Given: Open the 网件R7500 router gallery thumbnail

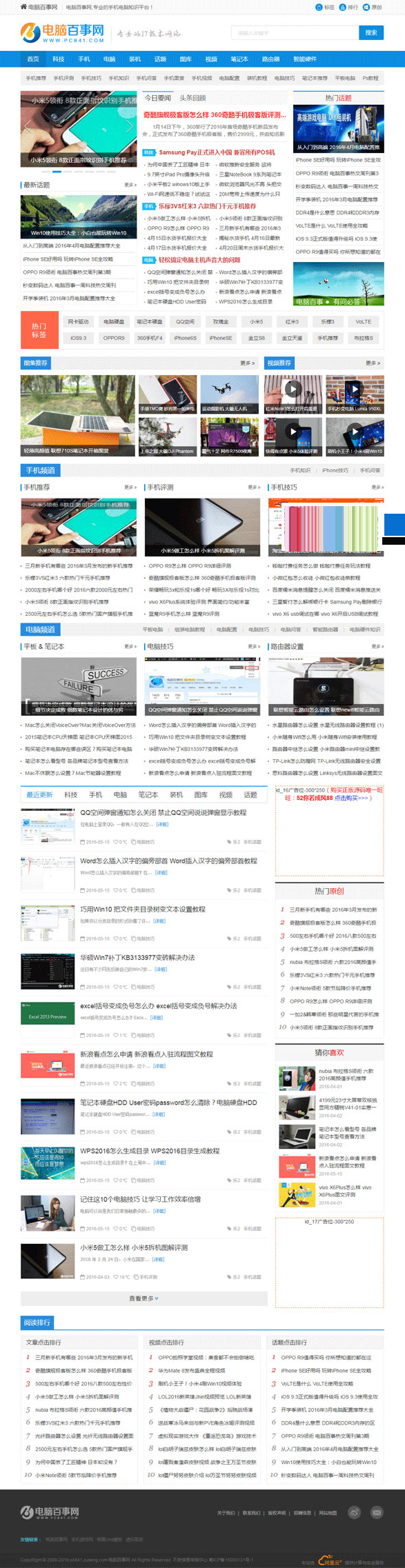Looking at the screenshot, I should [230, 437].
